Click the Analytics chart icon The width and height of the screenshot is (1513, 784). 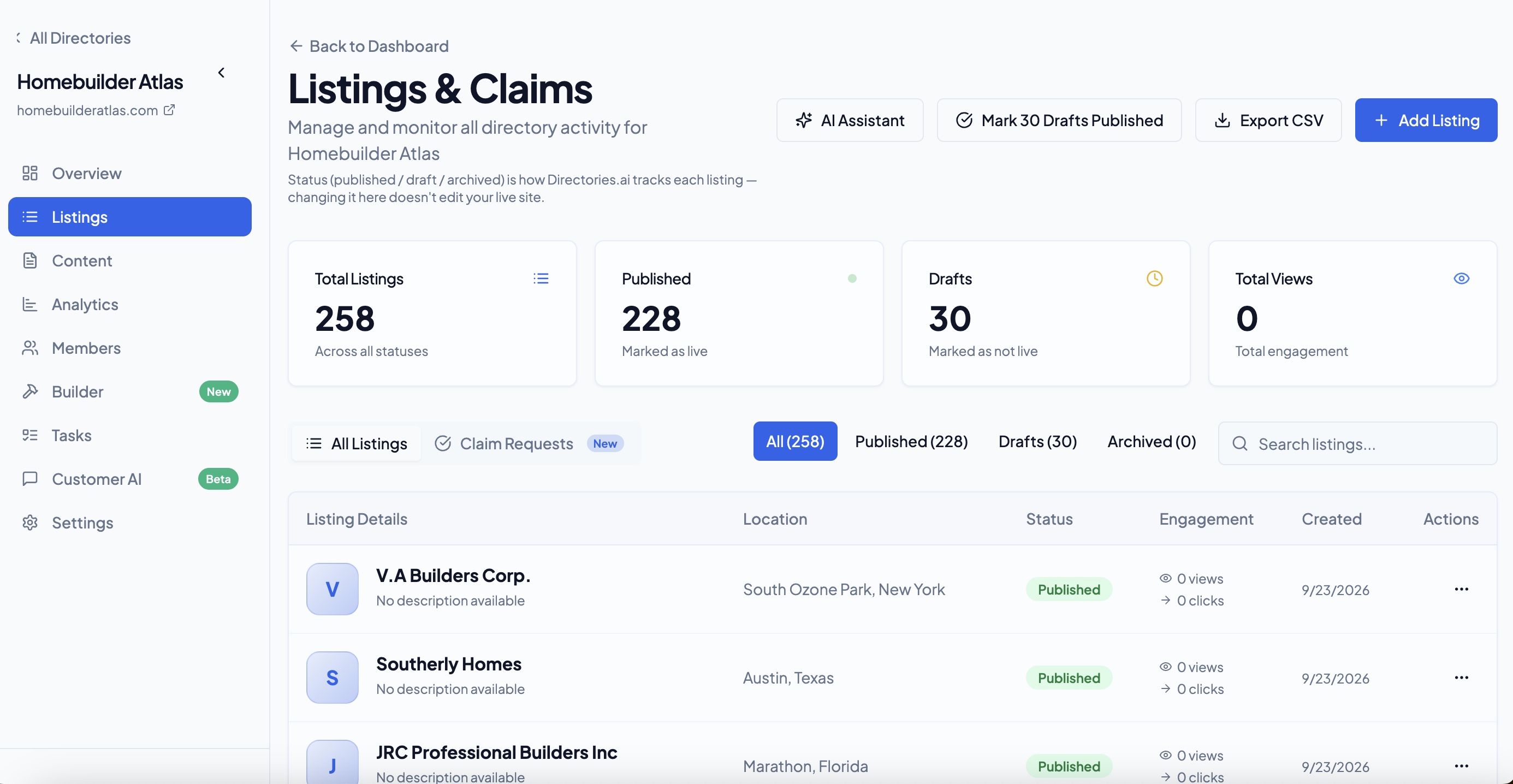(x=30, y=304)
